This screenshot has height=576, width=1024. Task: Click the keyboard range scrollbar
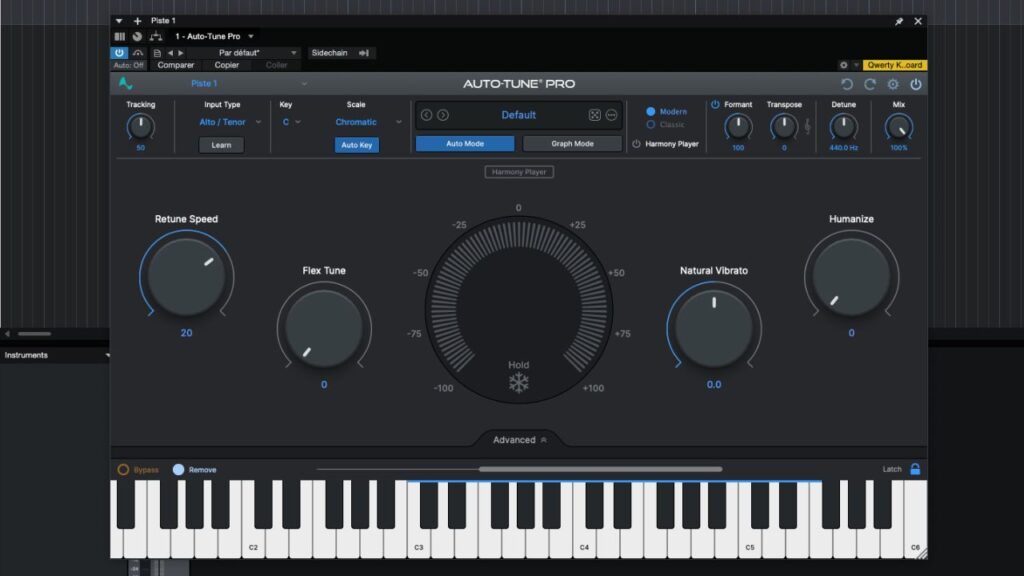pos(600,469)
